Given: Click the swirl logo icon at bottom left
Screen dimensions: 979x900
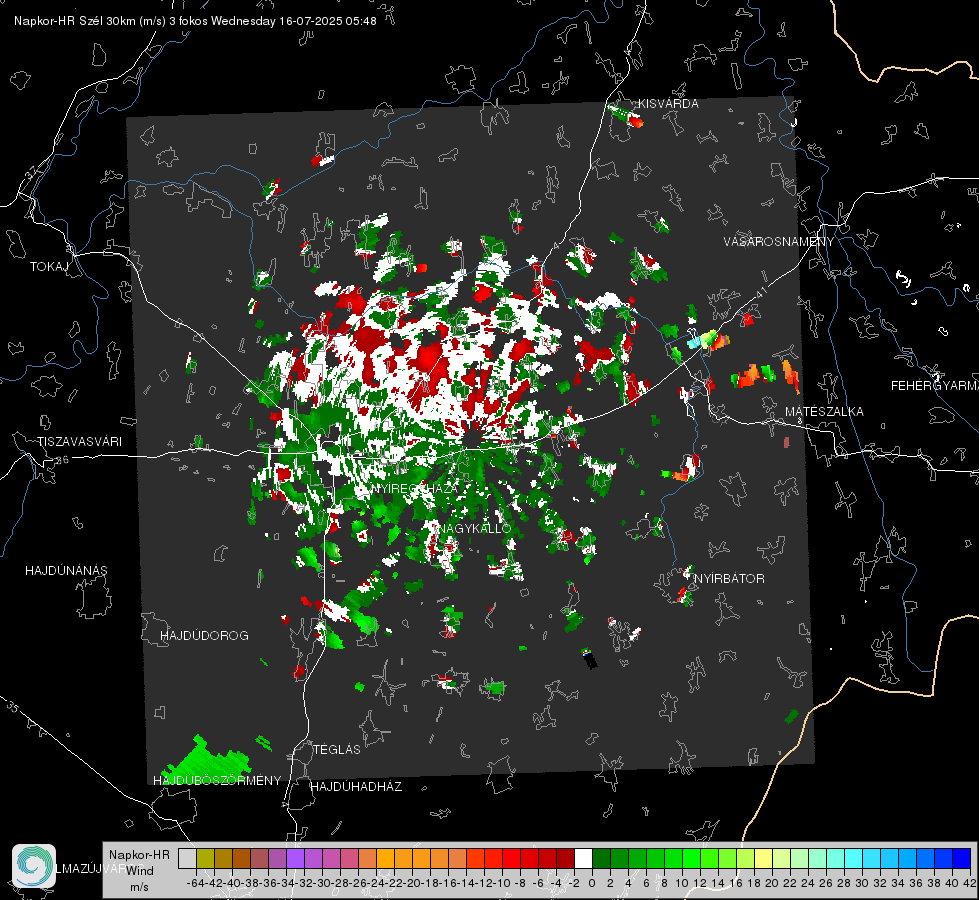Looking at the screenshot, I should click(x=34, y=866).
